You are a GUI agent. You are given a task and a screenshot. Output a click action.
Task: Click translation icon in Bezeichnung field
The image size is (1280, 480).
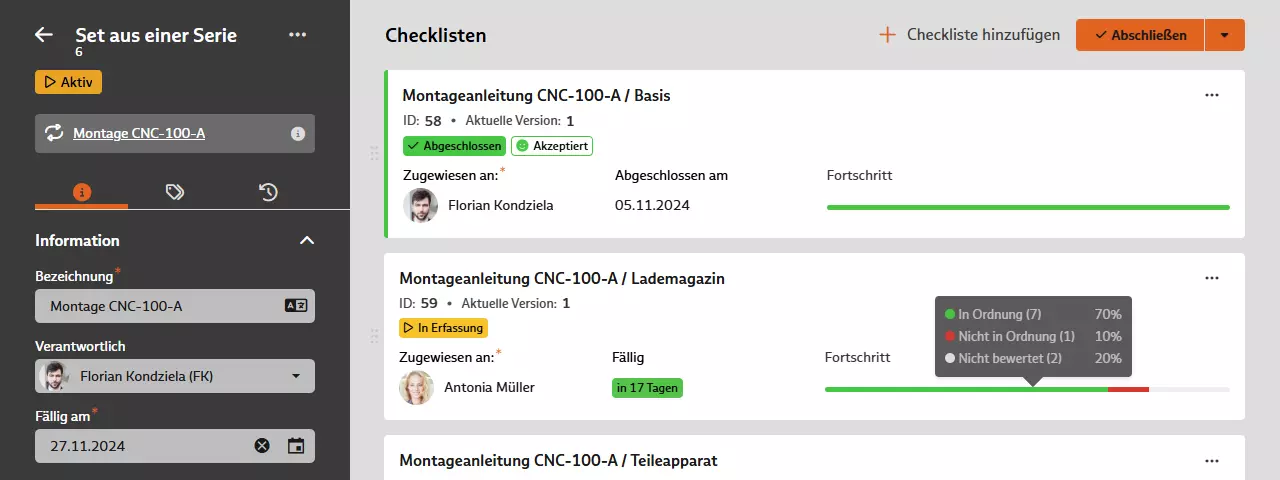coord(296,306)
